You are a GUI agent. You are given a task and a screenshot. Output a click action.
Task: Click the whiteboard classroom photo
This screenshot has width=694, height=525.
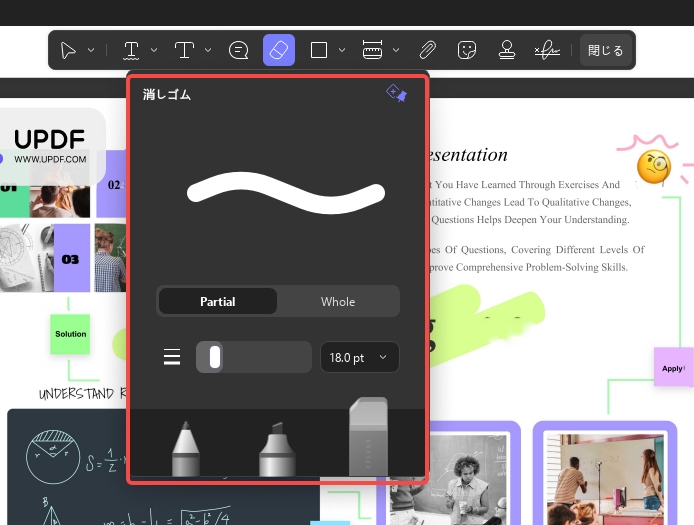pos(605,479)
